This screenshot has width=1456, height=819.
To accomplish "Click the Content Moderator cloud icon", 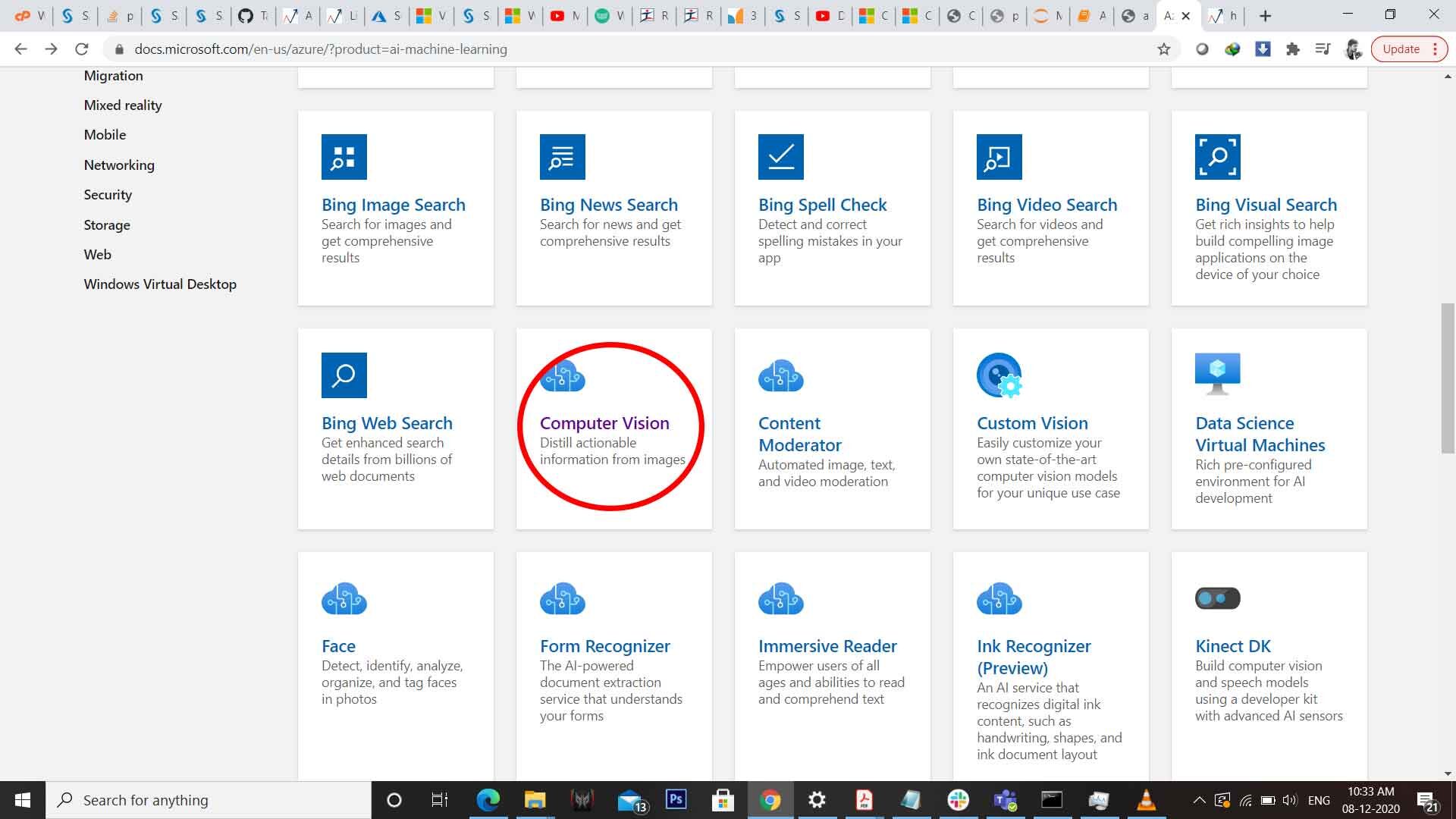I will 780,375.
